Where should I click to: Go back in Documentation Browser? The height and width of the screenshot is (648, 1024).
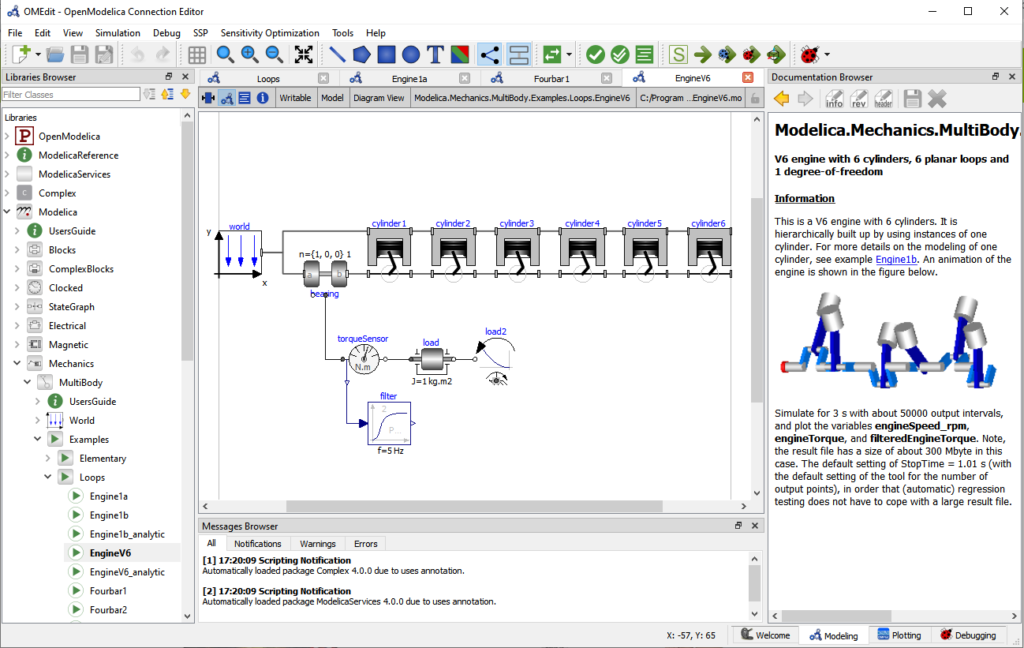tap(781, 99)
